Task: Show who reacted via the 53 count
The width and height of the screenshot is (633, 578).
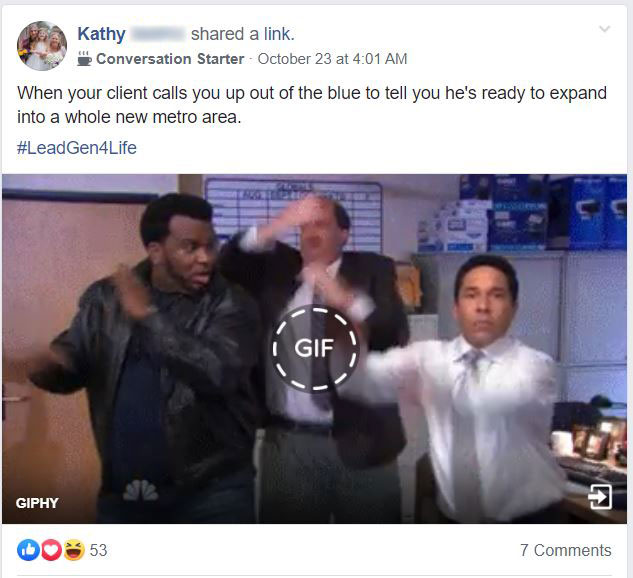Action: pyautogui.click(x=98, y=550)
